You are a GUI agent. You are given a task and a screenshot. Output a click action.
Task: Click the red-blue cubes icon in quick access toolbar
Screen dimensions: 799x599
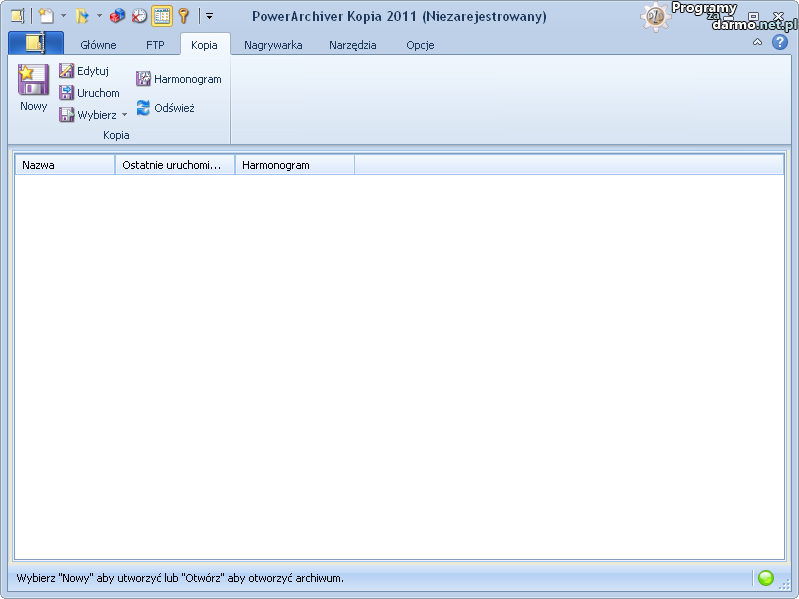coord(118,16)
